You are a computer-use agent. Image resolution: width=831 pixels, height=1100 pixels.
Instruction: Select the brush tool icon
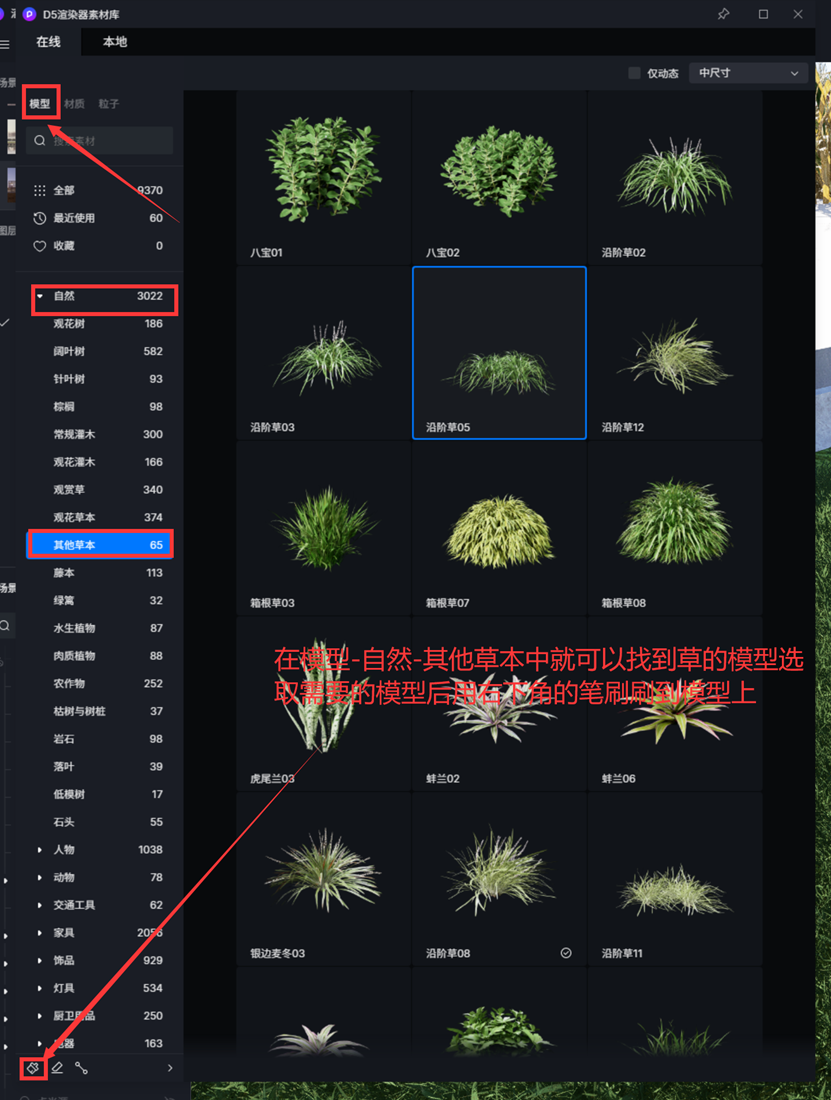[x=33, y=1068]
